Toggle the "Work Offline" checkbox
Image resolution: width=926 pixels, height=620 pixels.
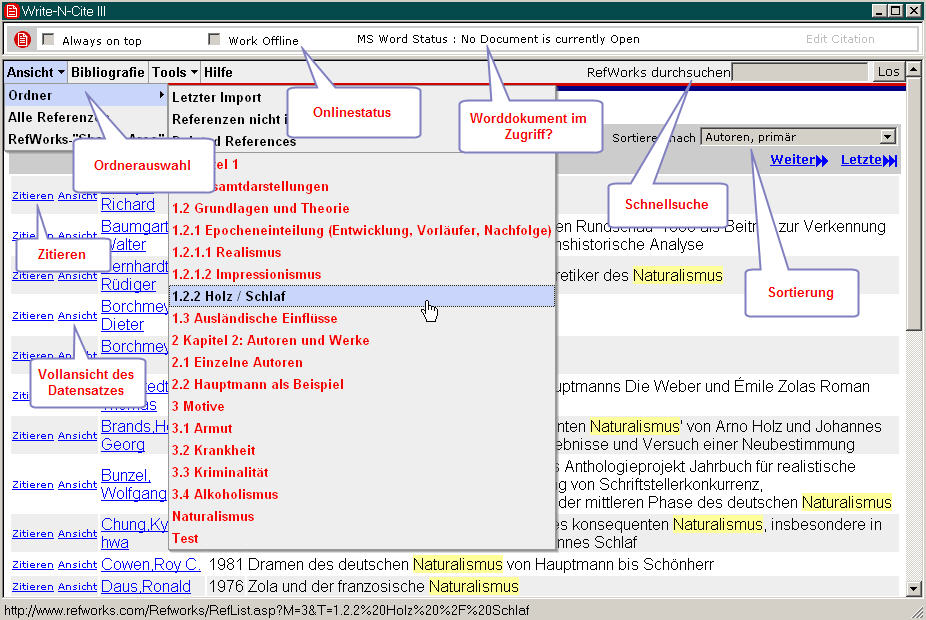[x=214, y=37]
